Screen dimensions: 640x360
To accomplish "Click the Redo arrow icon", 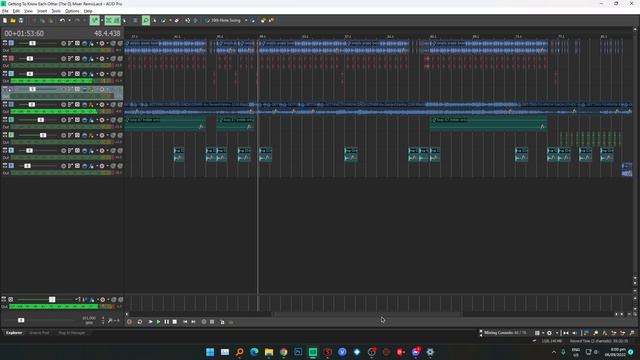I will tap(77, 20).
